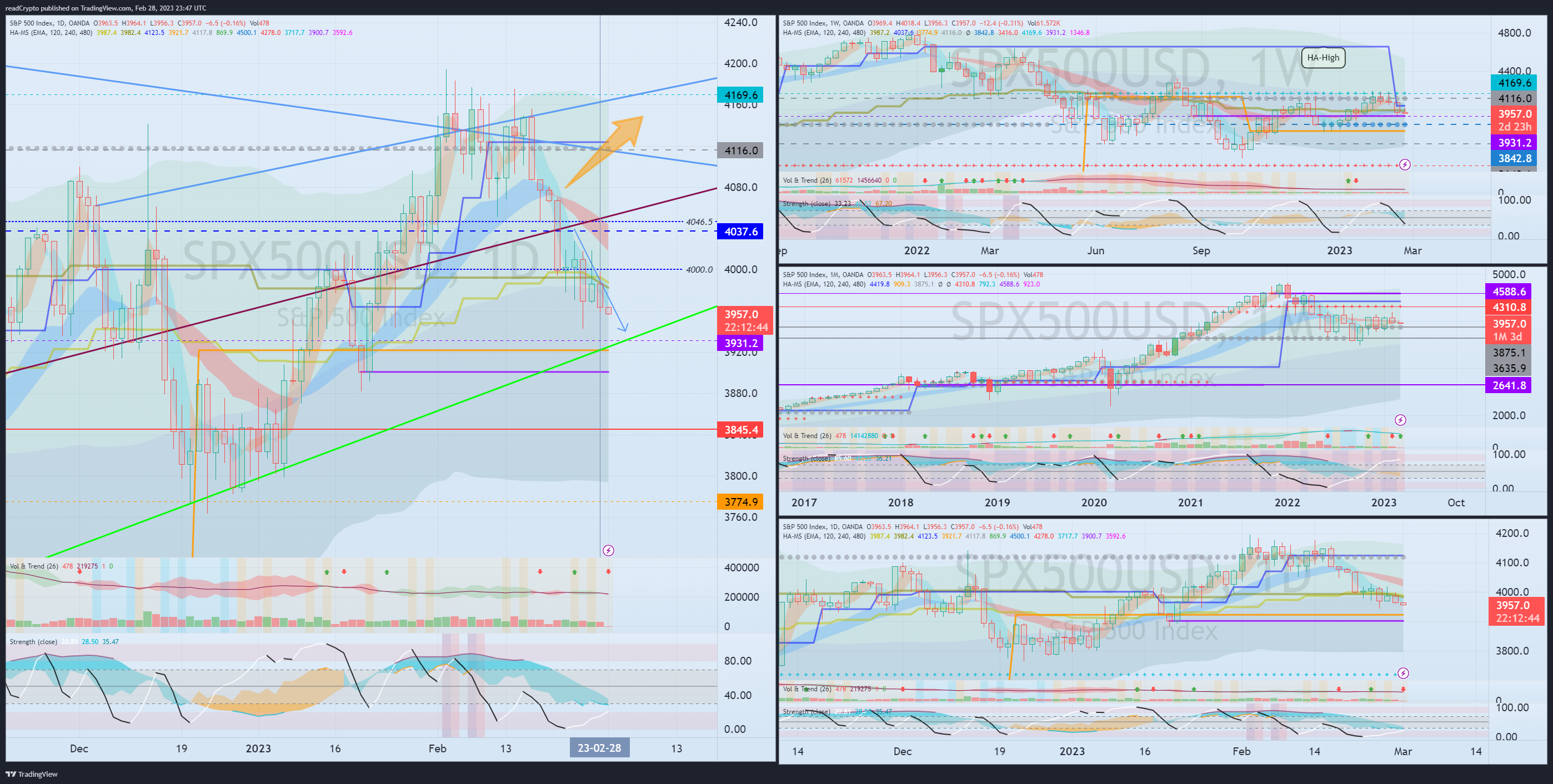1553x784 pixels.
Task: Click the 'Strength (close)' legend on the monthly chart
Action: coord(806,459)
